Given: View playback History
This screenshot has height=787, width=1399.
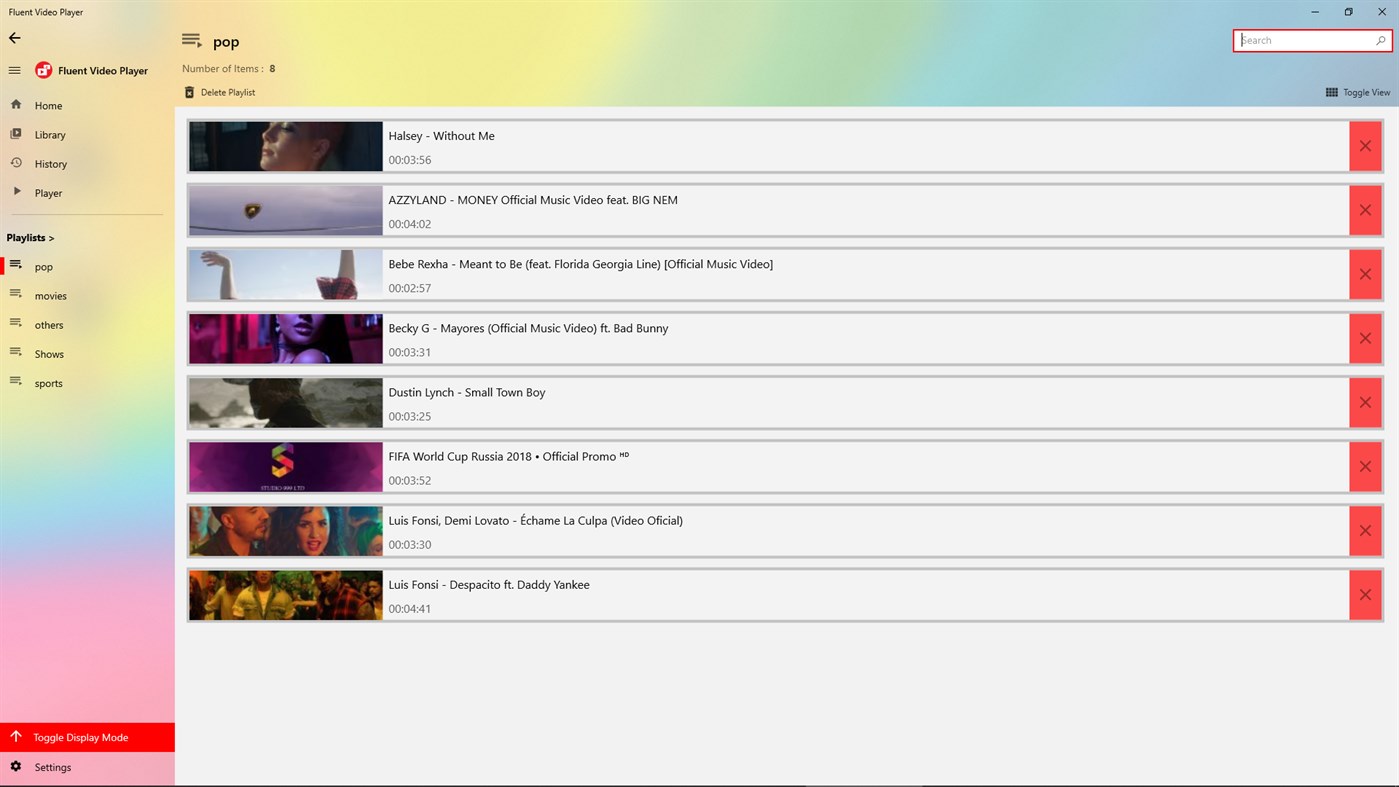Looking at the screenshot, I should click(x=16, y=163).
